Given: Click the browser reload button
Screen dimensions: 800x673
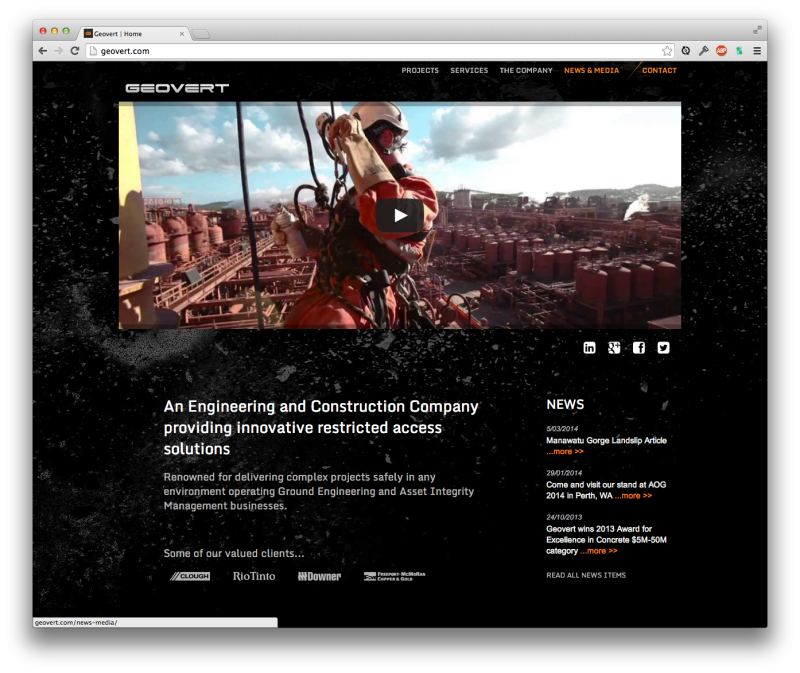Looking at the screenshot, I should tap(75, 51).
